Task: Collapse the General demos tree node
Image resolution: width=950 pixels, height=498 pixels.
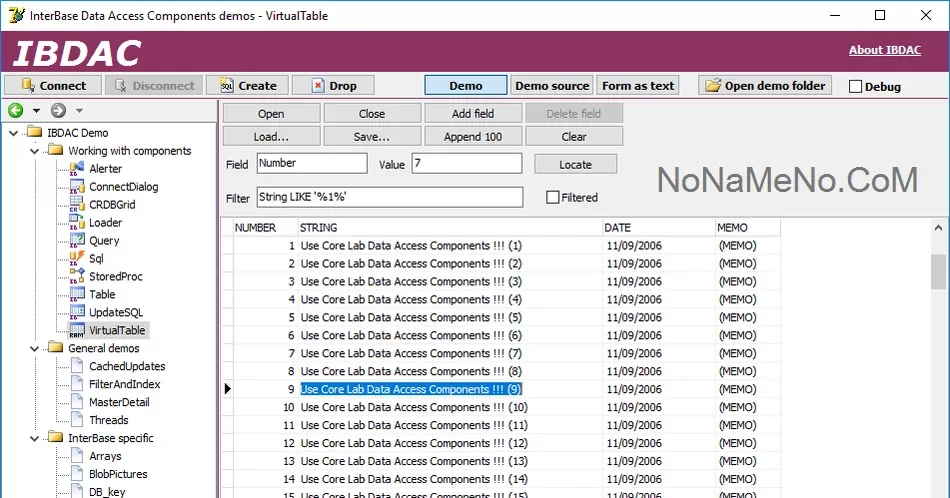Action: (34, 349)
